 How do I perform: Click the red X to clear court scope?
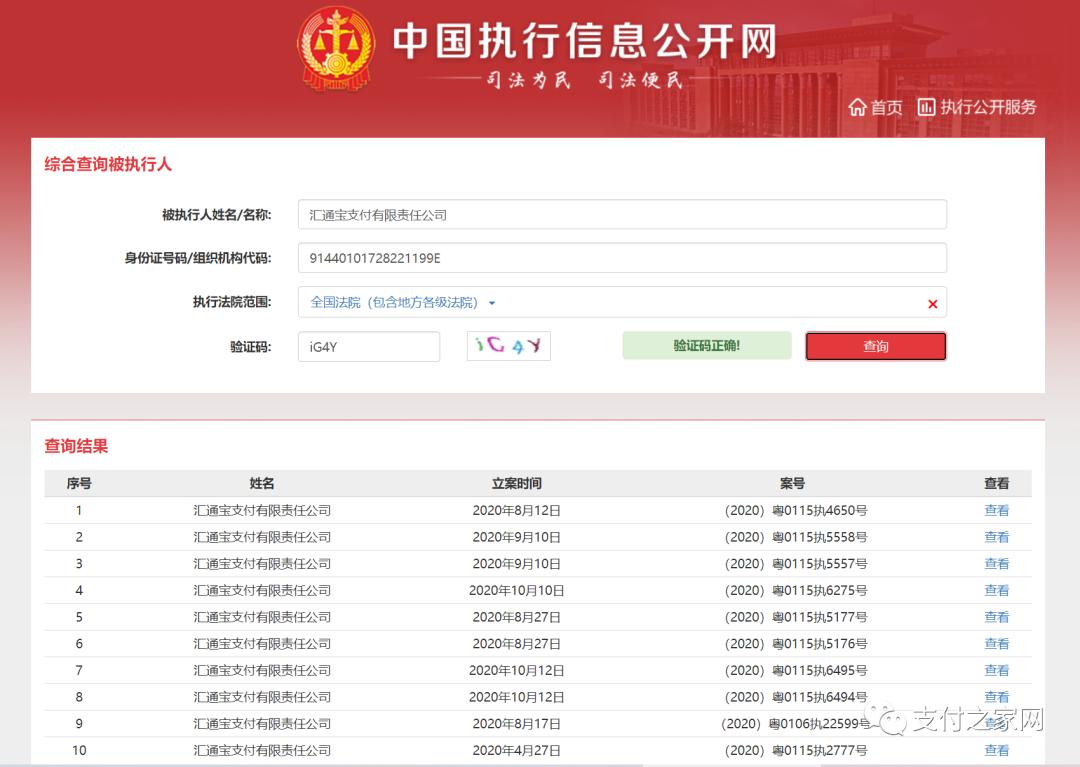pos(931,303)
